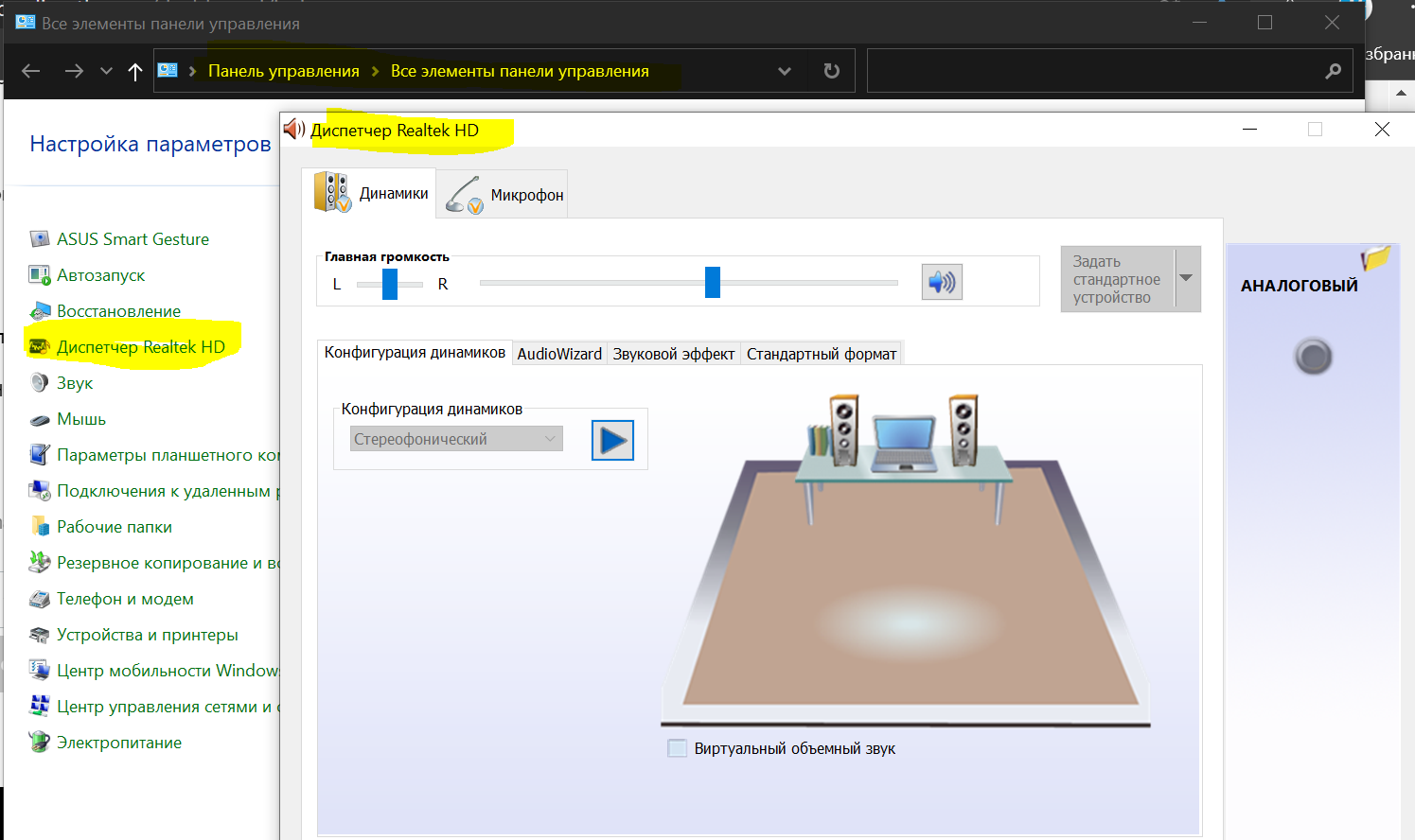Switch to Микрофон tab
Screen dimensions: 1415x840
(503, 195)
